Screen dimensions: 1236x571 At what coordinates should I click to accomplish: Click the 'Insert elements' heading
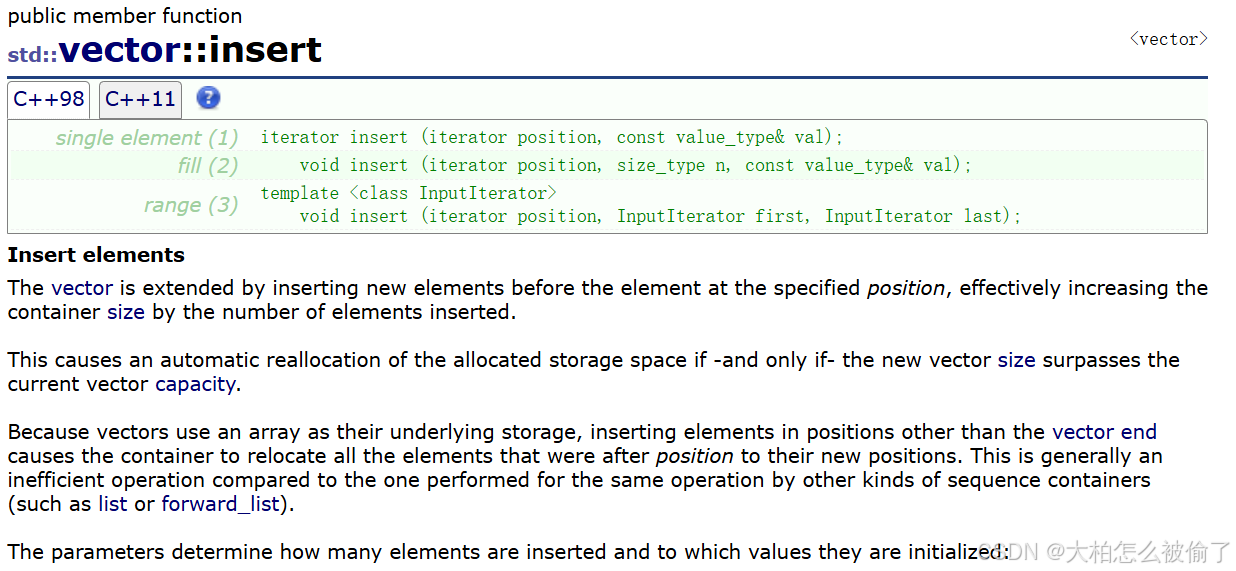[96, 255]
